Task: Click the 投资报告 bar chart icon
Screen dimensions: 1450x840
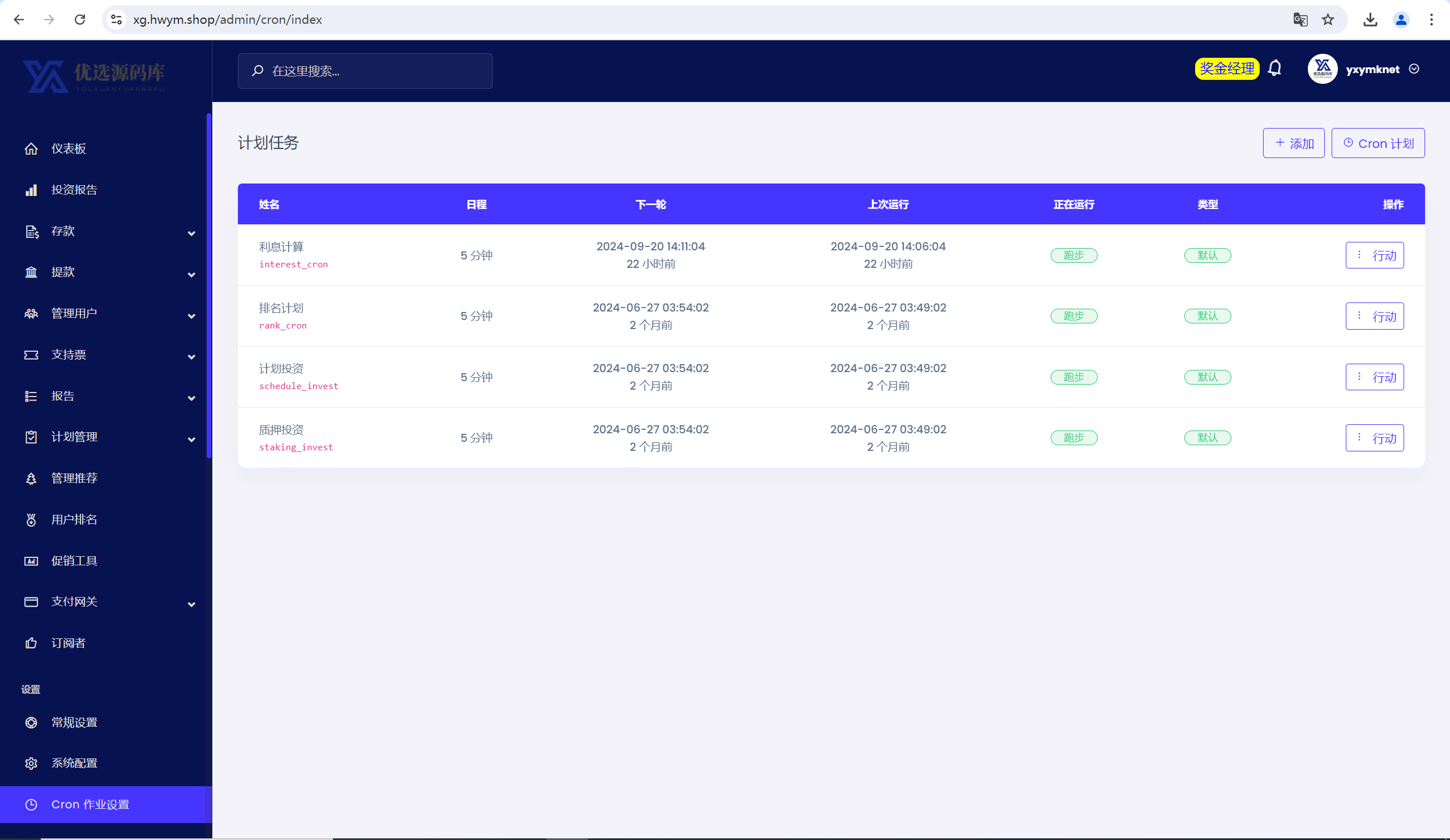Action: point(31,190)
